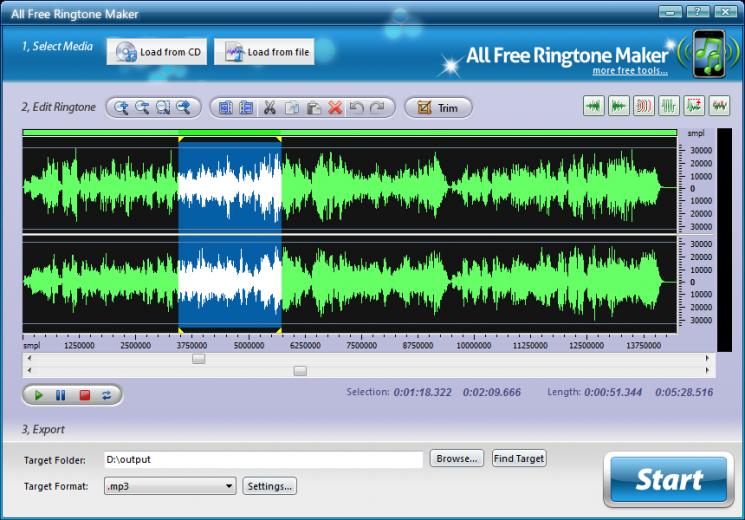
Task: Click the copy icon in edit toolbar
Action: [x=292, y=108]
